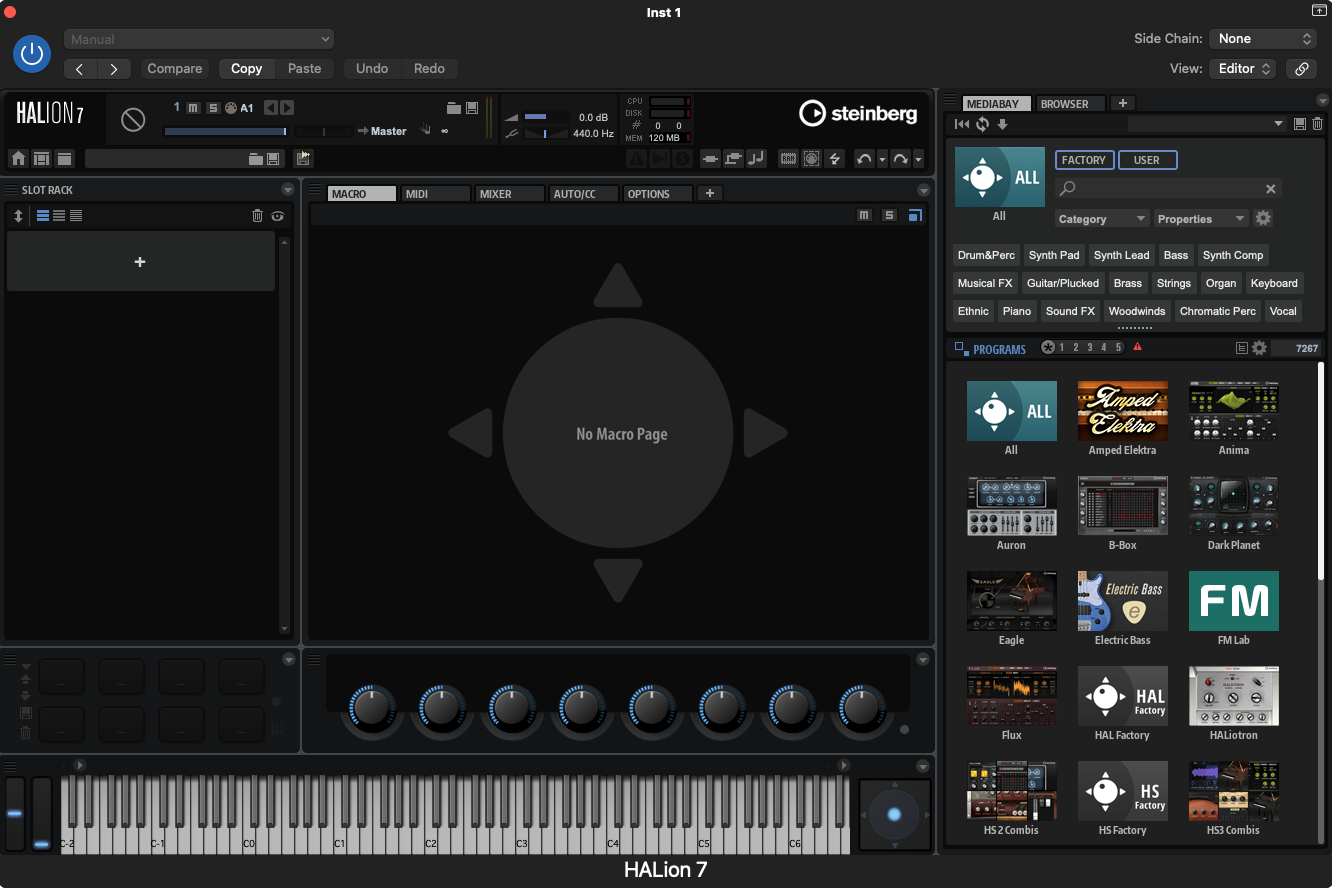Select the FM Lab instrument thumbnail
The height and width of the screenshot is (888, 1332).
(x=1233, y=601)
